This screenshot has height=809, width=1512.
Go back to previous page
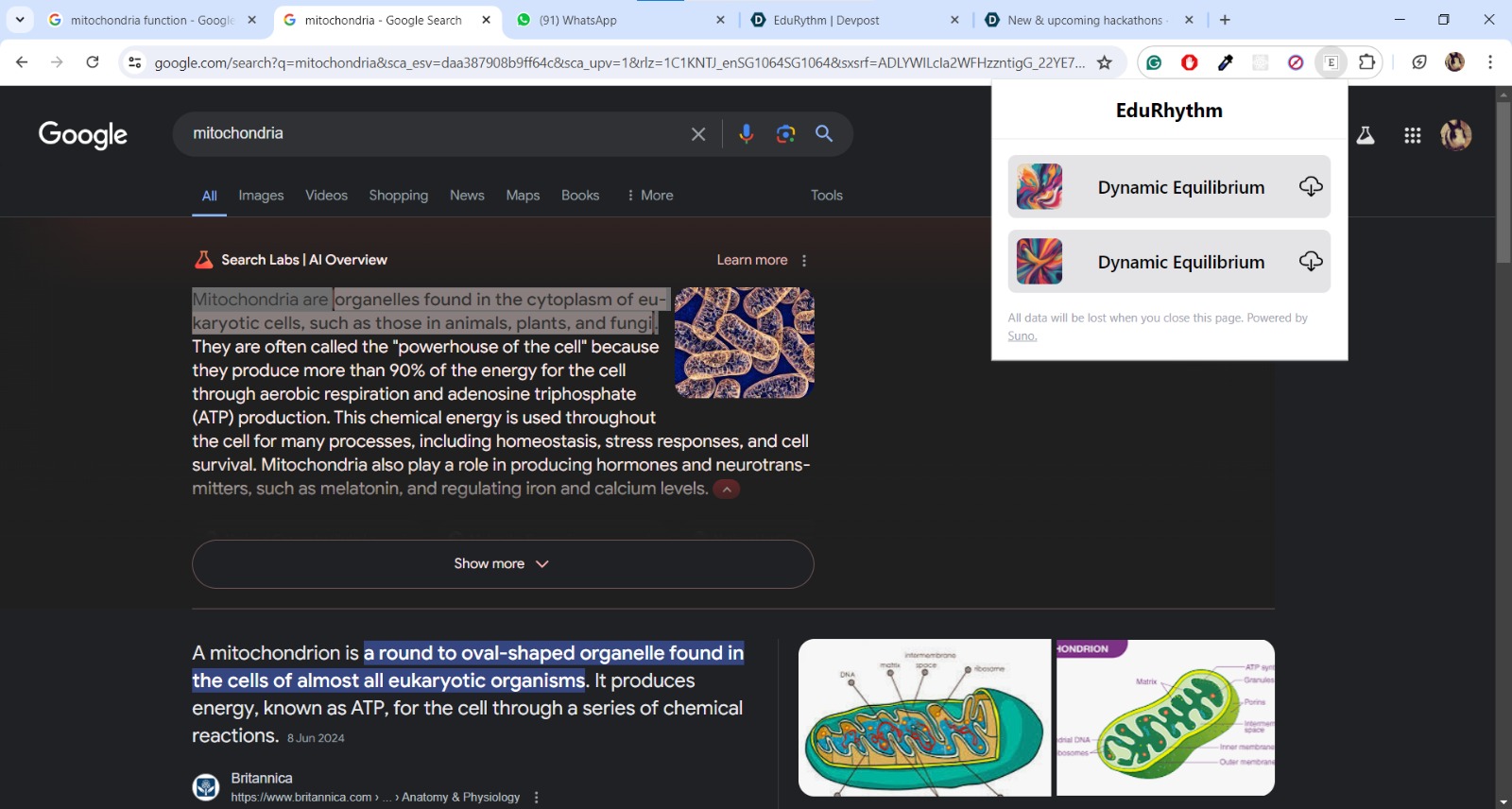pyautogui.click(x=22, y=62)
